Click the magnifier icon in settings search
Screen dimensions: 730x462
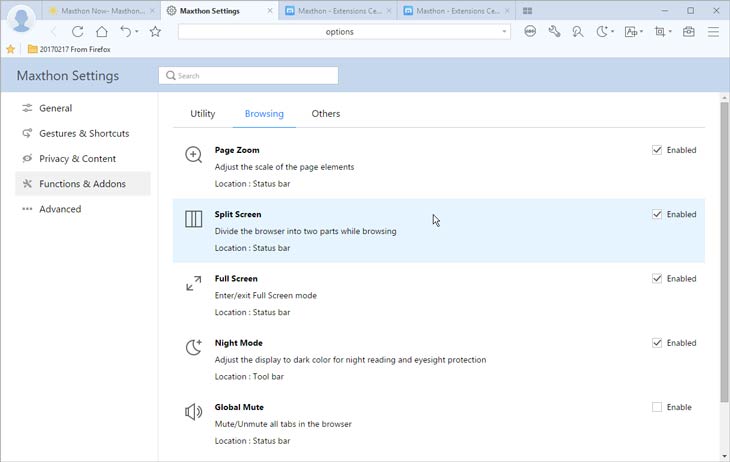pos(170,75)
